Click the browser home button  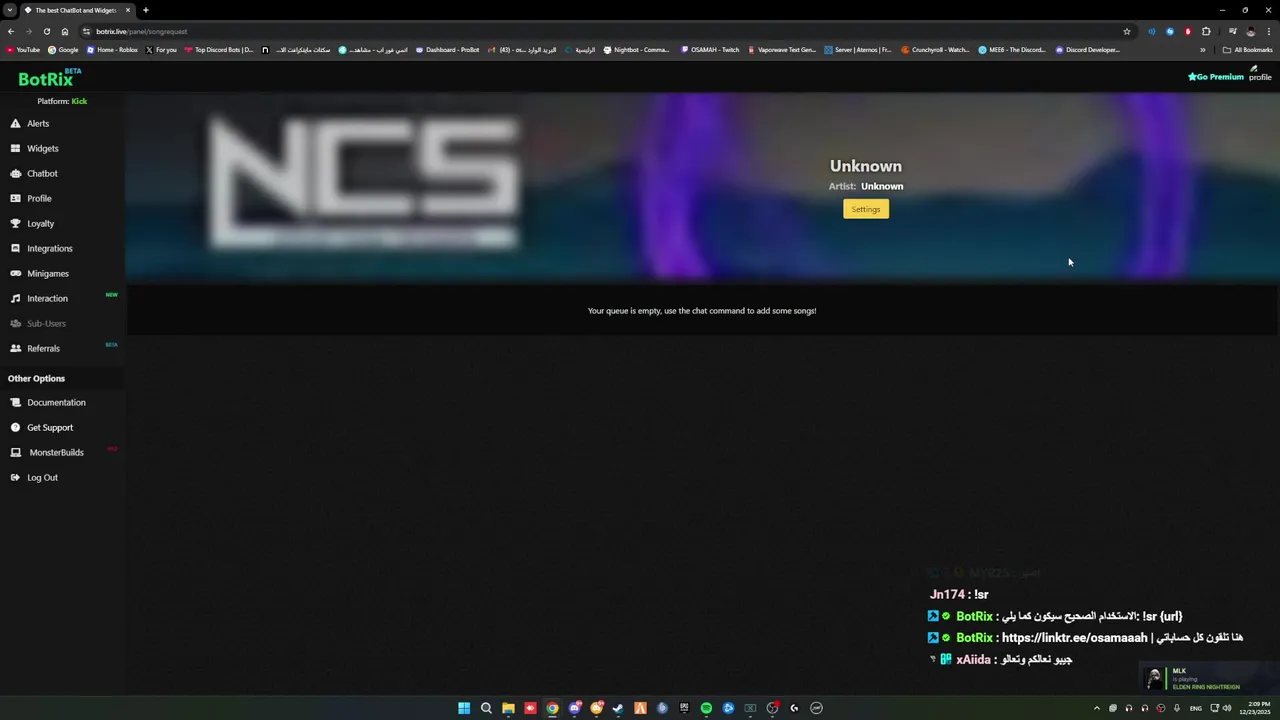click(65, 31)
